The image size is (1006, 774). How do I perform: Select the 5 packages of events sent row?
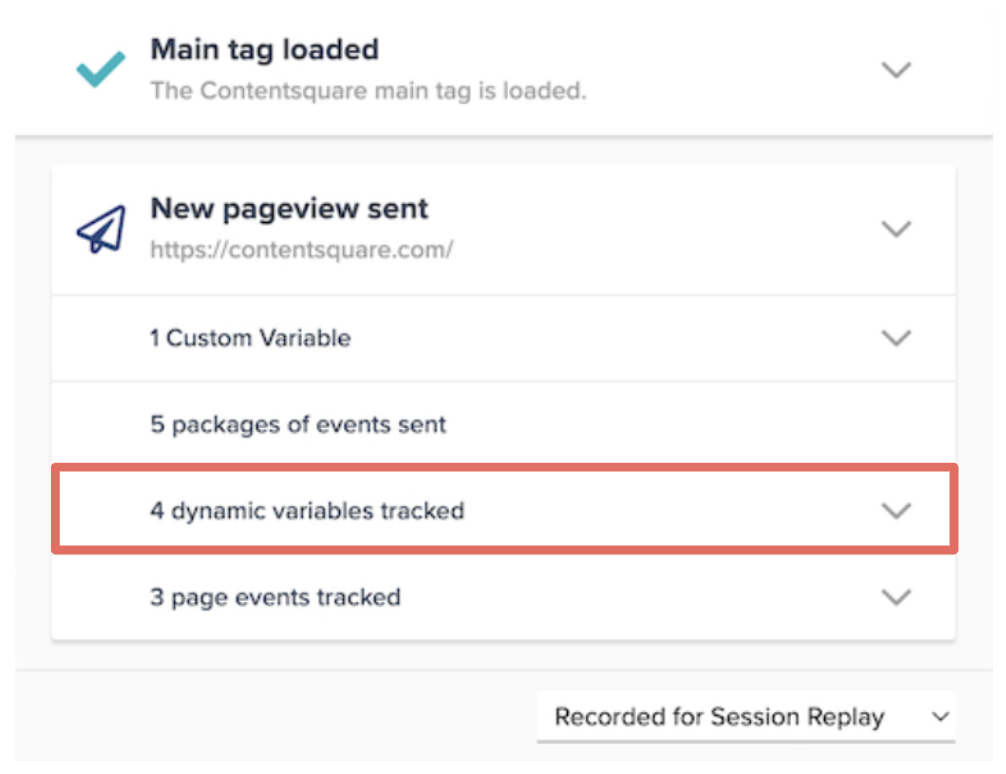point(504,424)
